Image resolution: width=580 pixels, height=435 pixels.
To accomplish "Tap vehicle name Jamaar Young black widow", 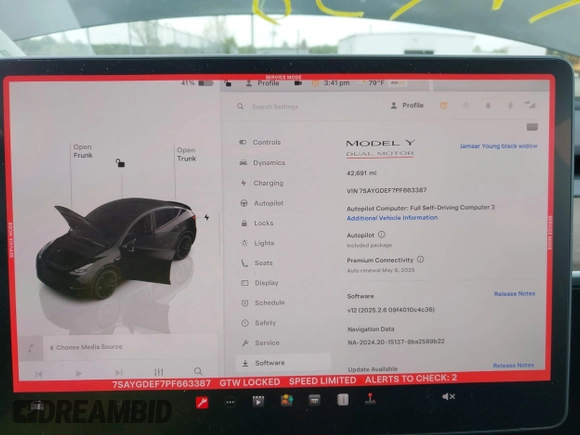I will (x=499, y=146).
